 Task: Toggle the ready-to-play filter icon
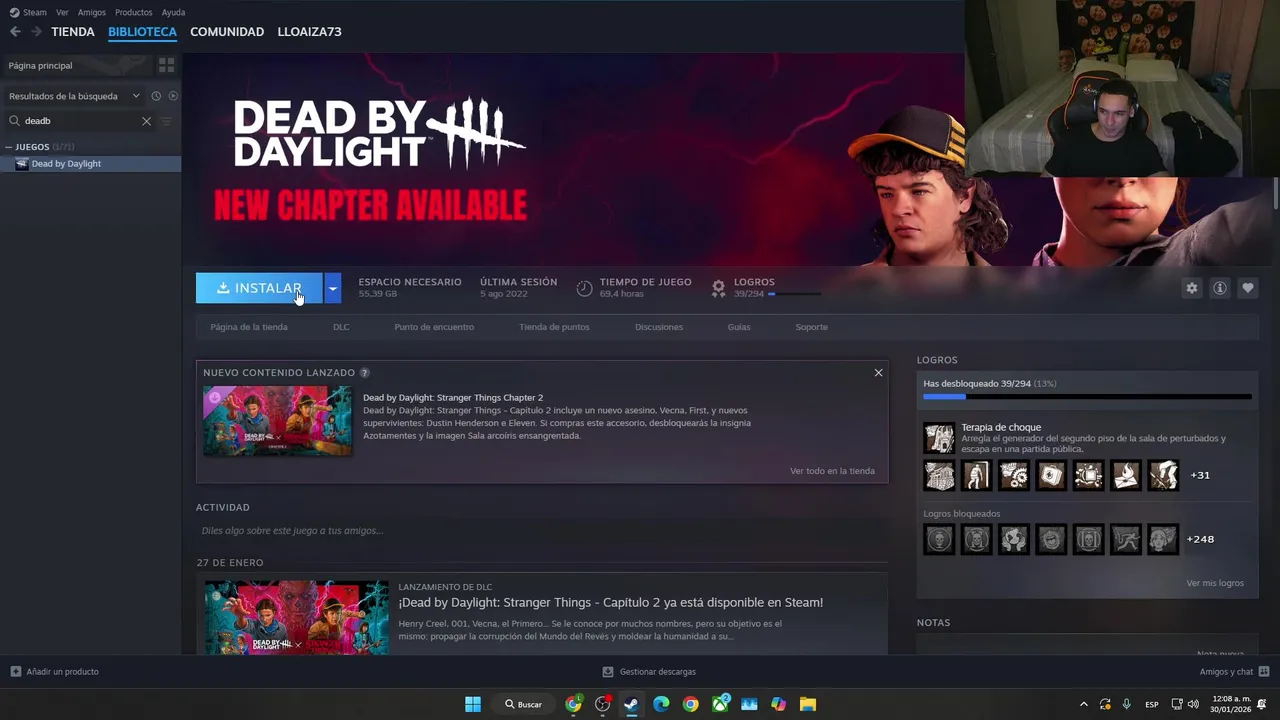(173, 96)
